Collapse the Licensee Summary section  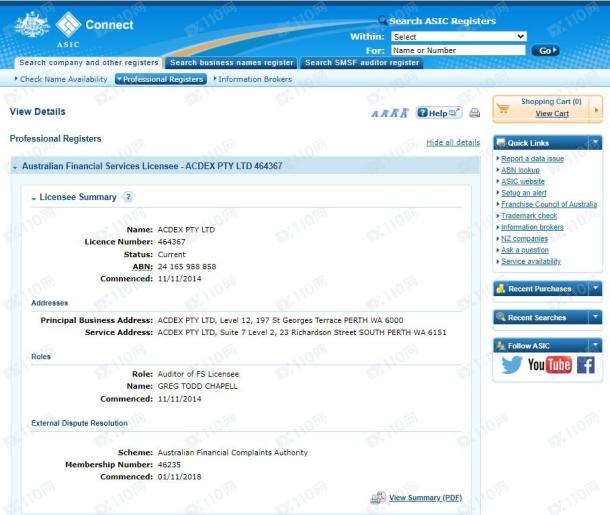(34, 198)
